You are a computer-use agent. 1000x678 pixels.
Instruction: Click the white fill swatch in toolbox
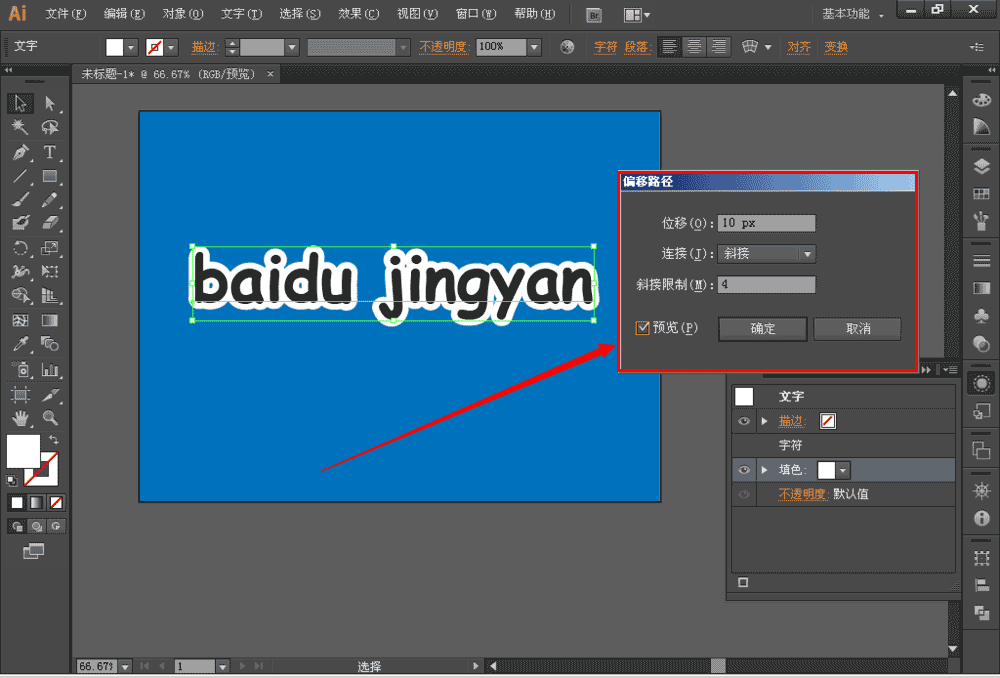23,451
